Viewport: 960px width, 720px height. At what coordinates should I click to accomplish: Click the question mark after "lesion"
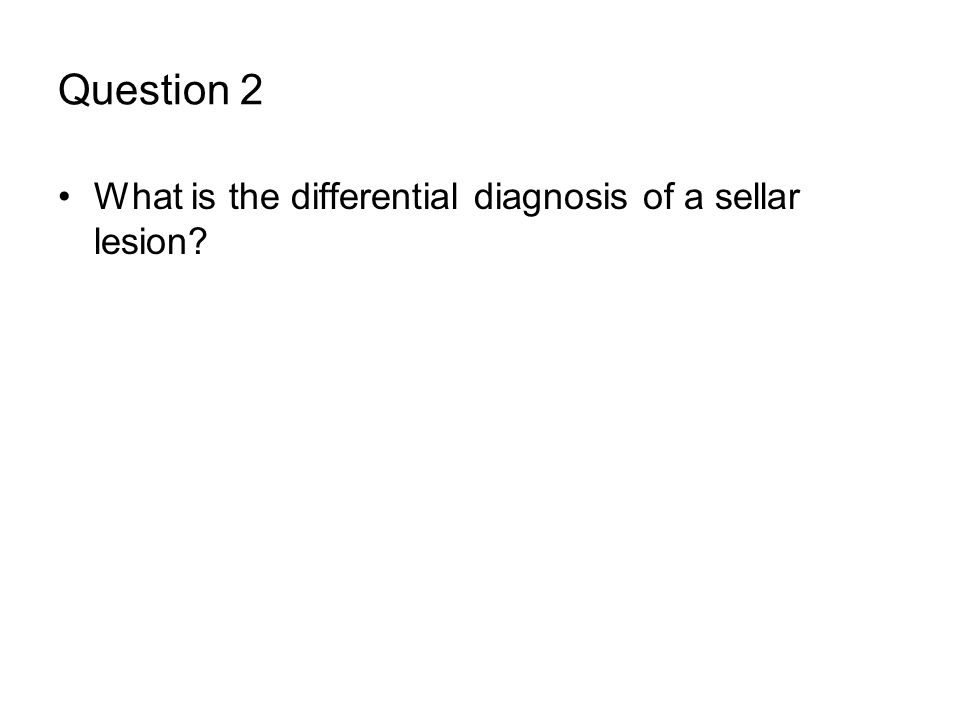pyautogui.click(x=198, y=241)
